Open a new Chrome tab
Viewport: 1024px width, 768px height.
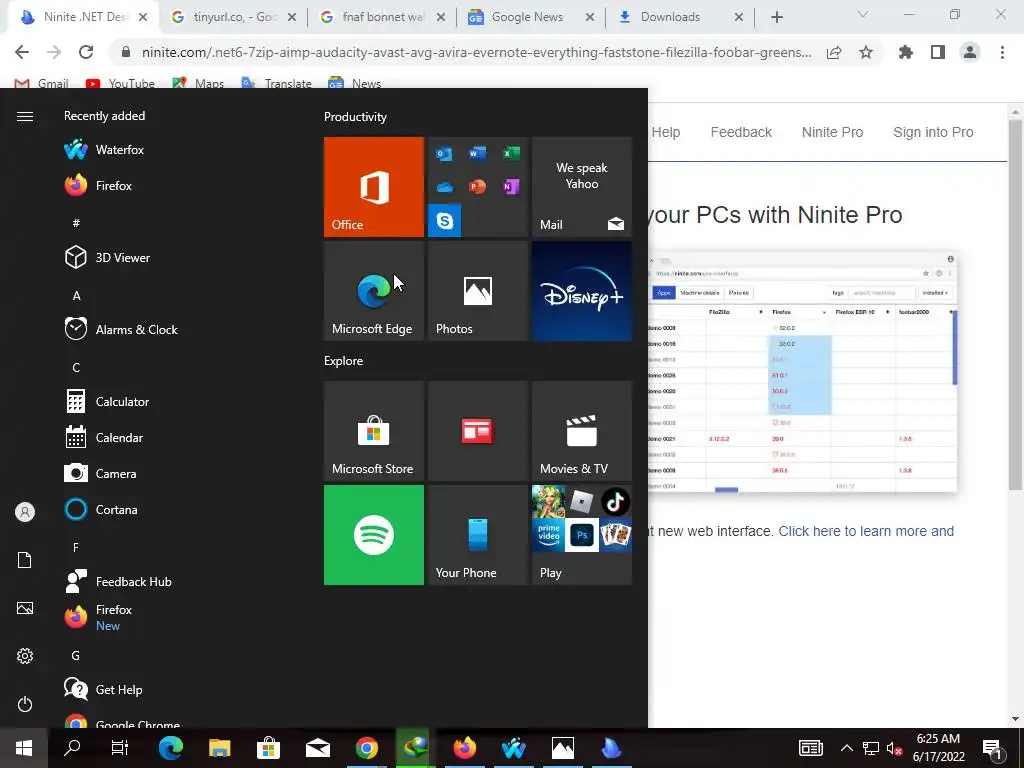[x=776, y=18]
